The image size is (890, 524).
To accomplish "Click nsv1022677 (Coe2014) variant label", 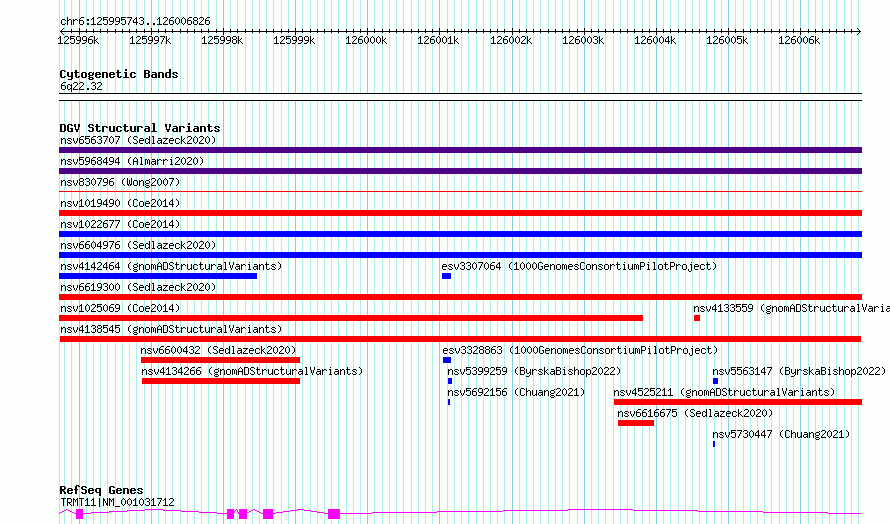I will pos(120,224).
